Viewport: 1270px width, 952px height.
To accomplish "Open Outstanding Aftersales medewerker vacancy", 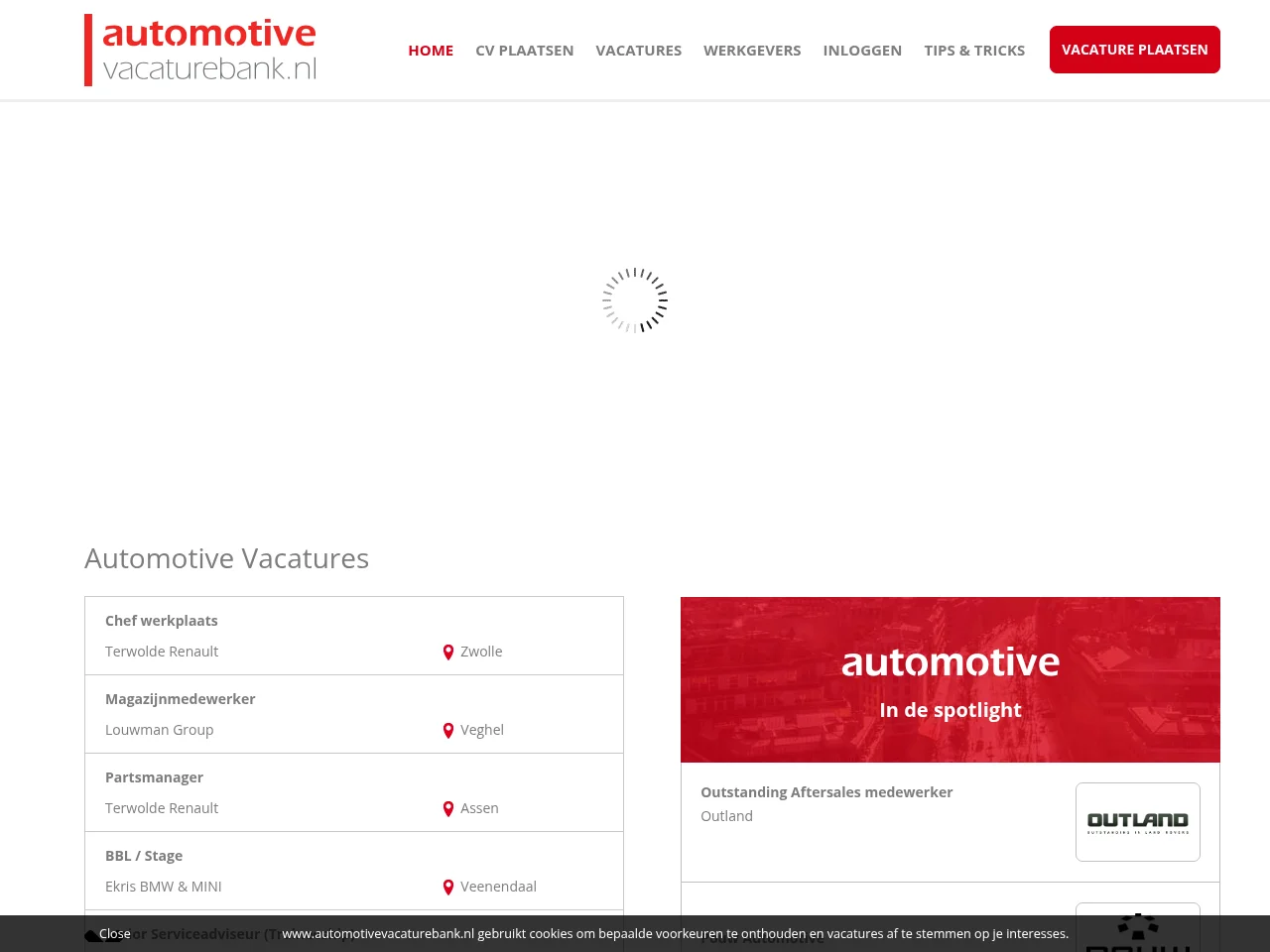I will pyautogui.click(x=826, y=792).
